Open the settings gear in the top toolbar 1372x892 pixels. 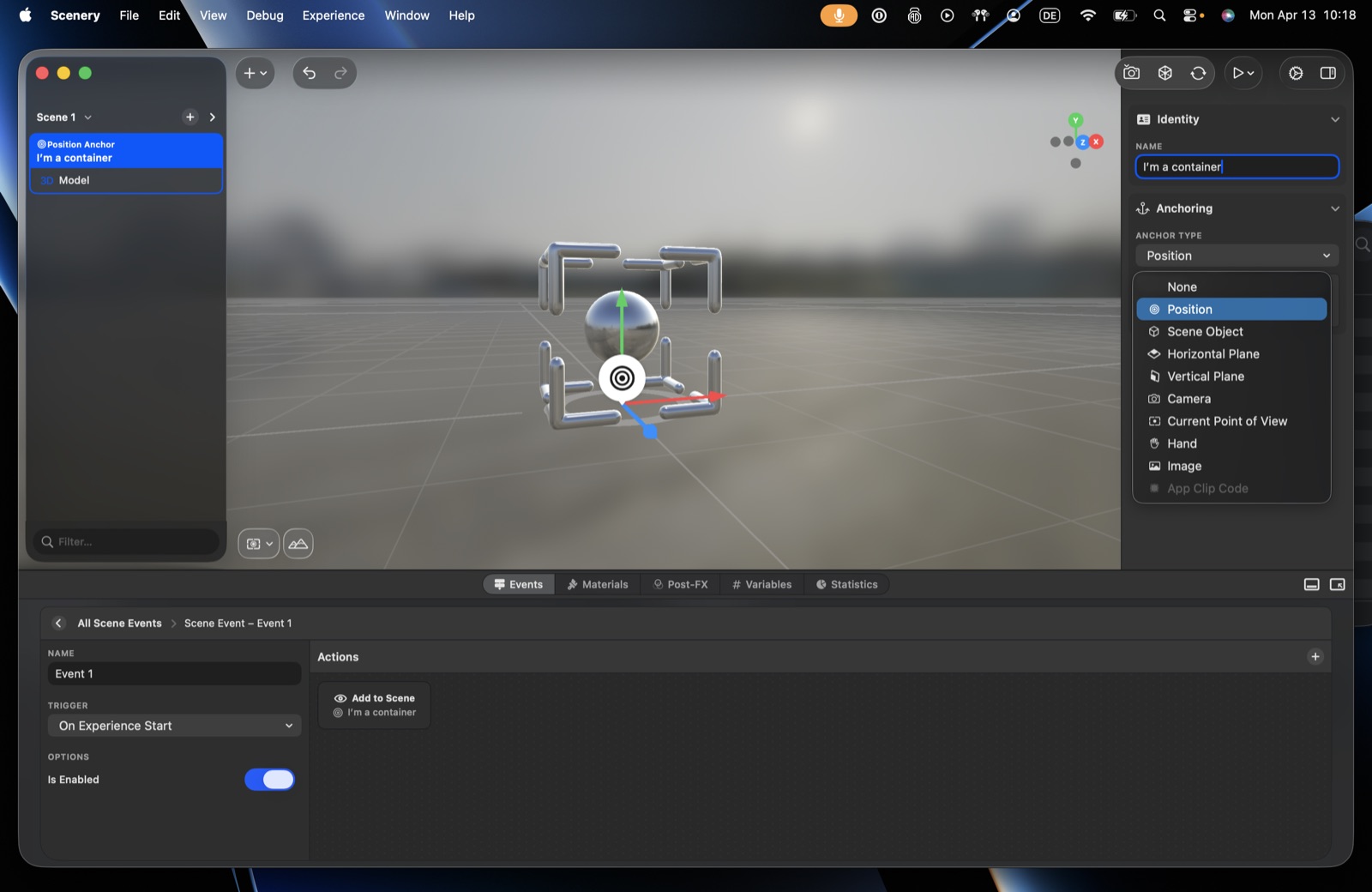coord(1296,73)
